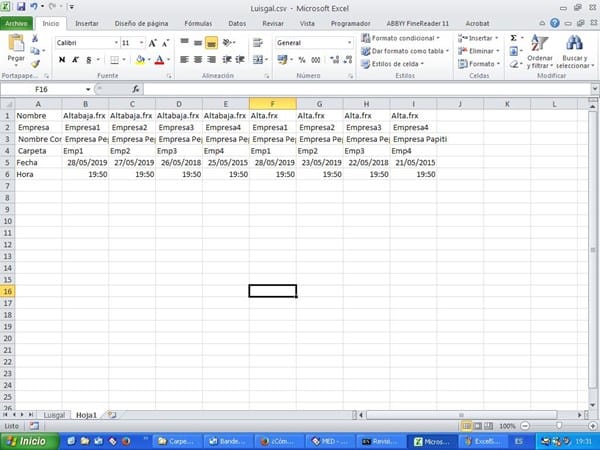Switch to the Fórmulas tab

tap(198, 24)
